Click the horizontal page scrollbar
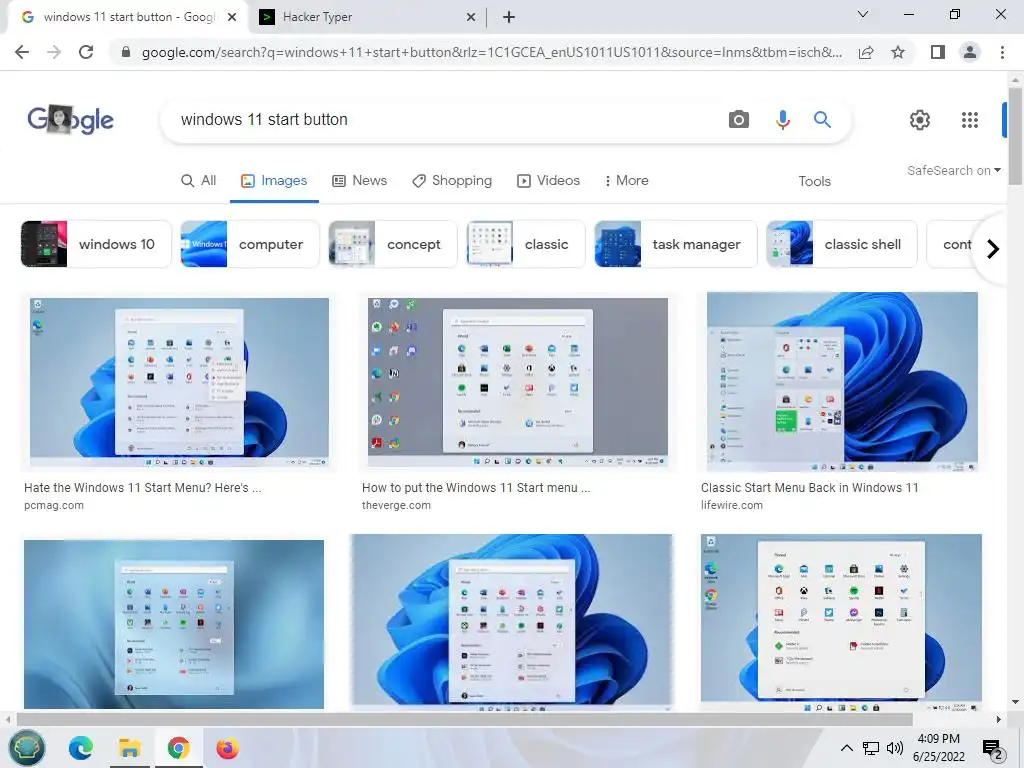The image size is (1024, 768). [x=464, y=720]
